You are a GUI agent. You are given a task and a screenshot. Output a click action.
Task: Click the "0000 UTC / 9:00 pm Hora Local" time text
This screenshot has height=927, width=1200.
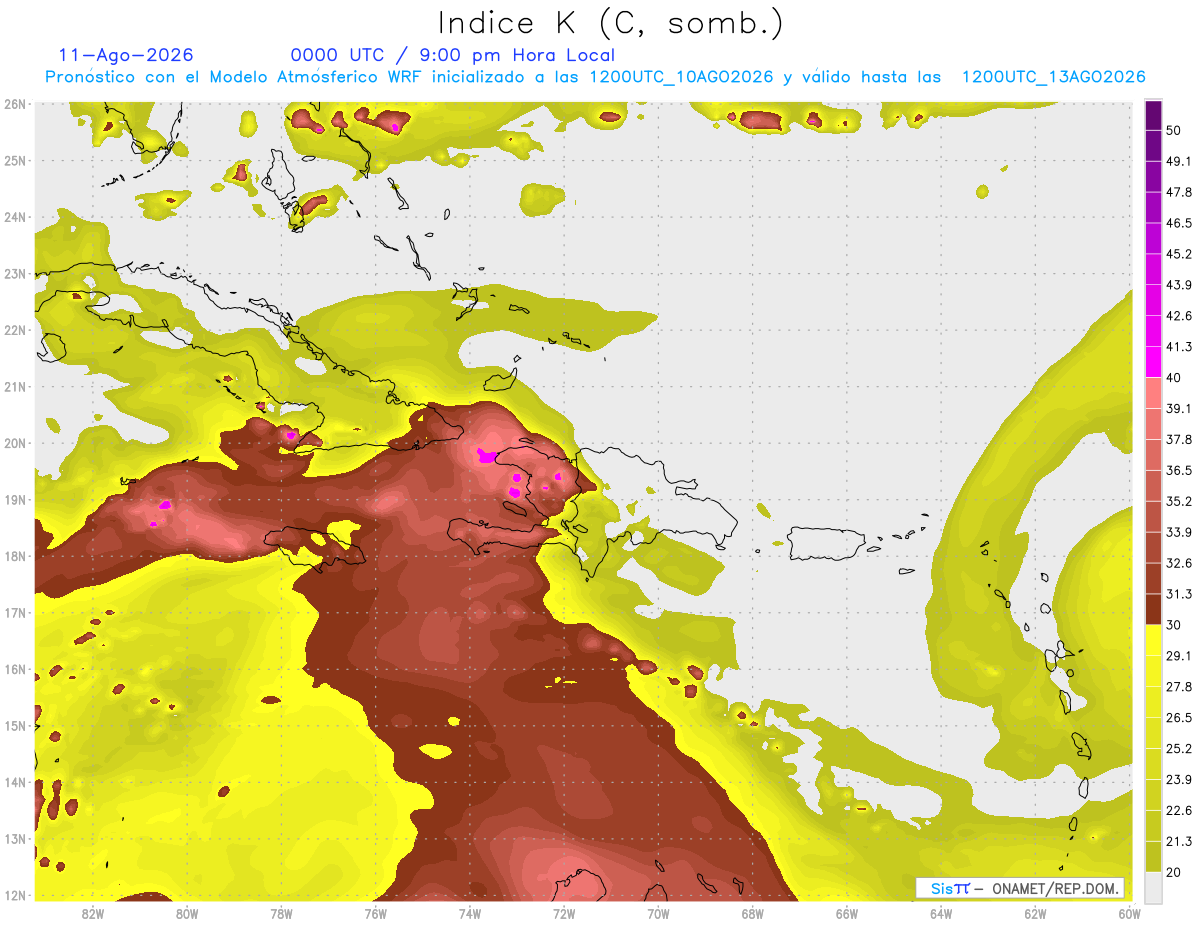[453, 55]
